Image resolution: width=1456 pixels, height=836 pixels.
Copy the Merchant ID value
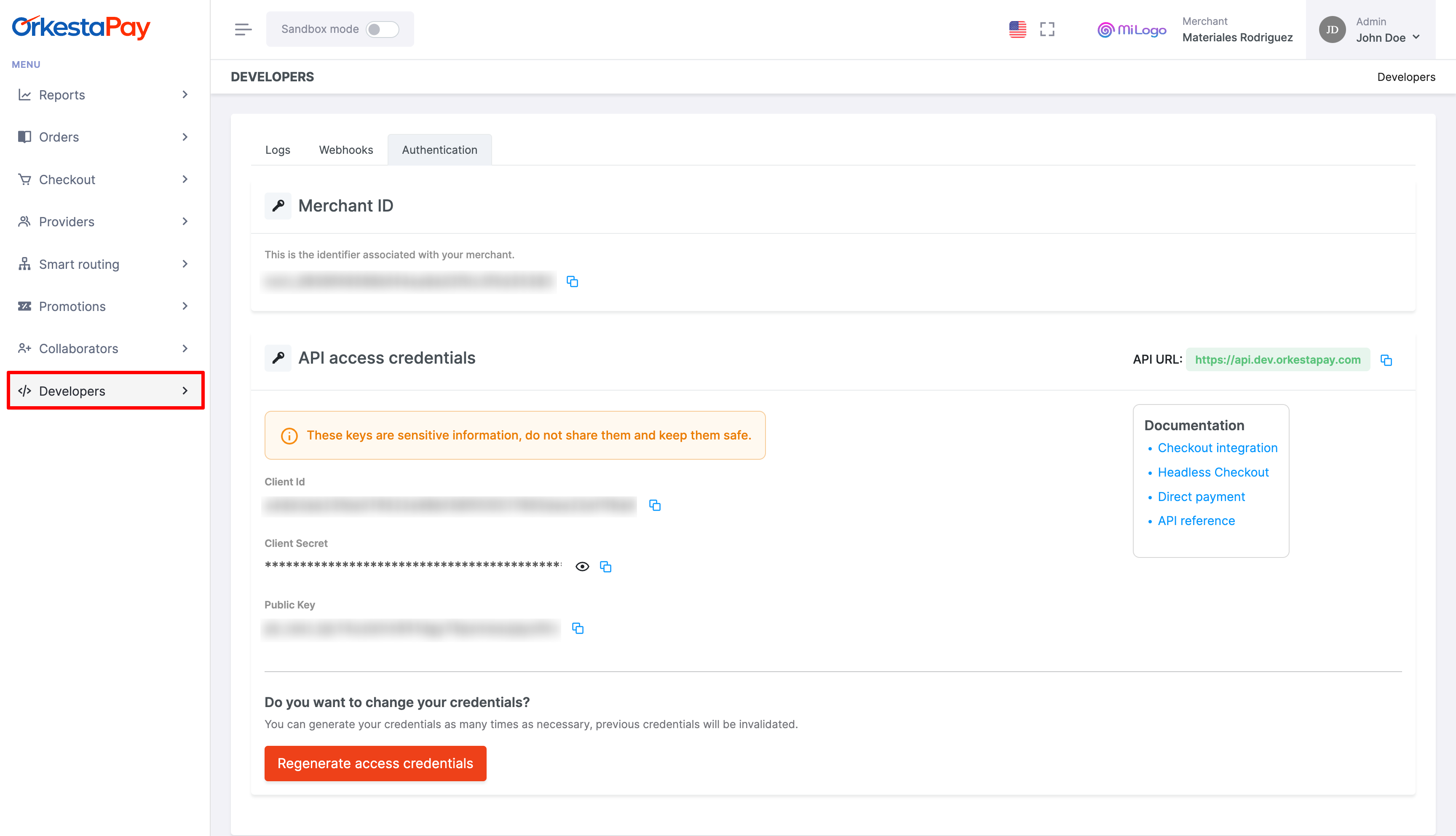572,281
